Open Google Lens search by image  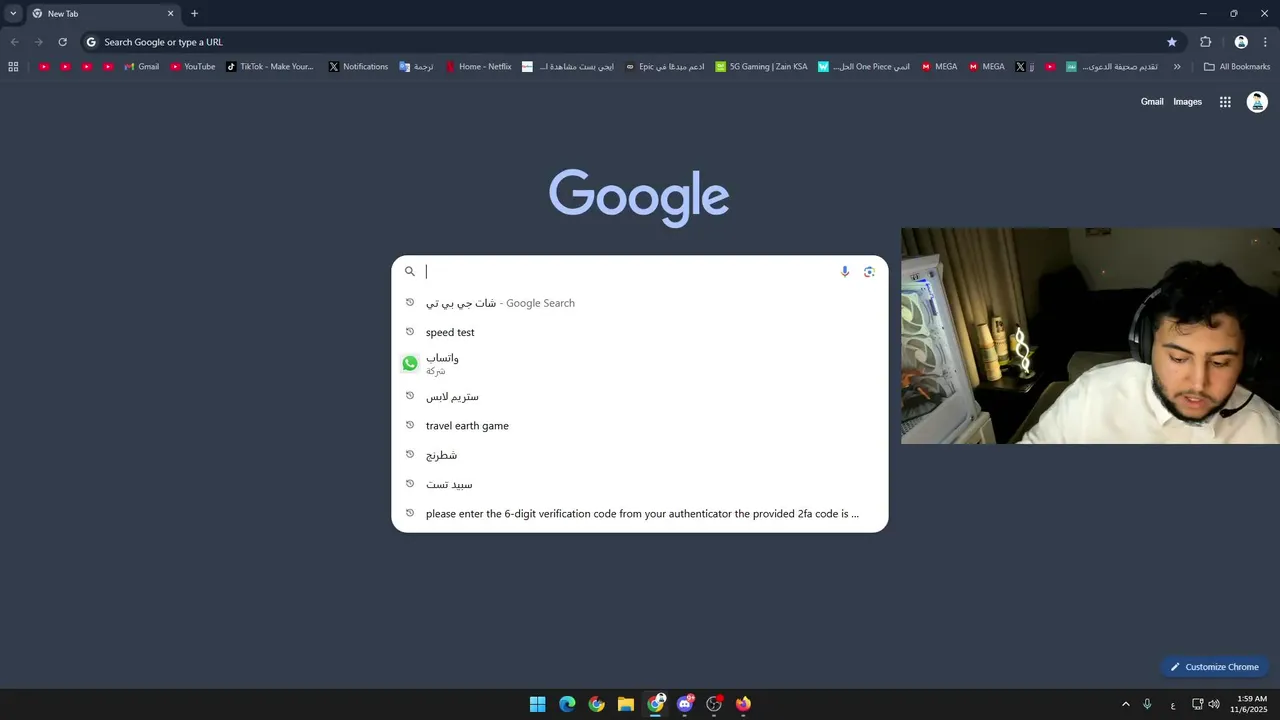[869, 271]
